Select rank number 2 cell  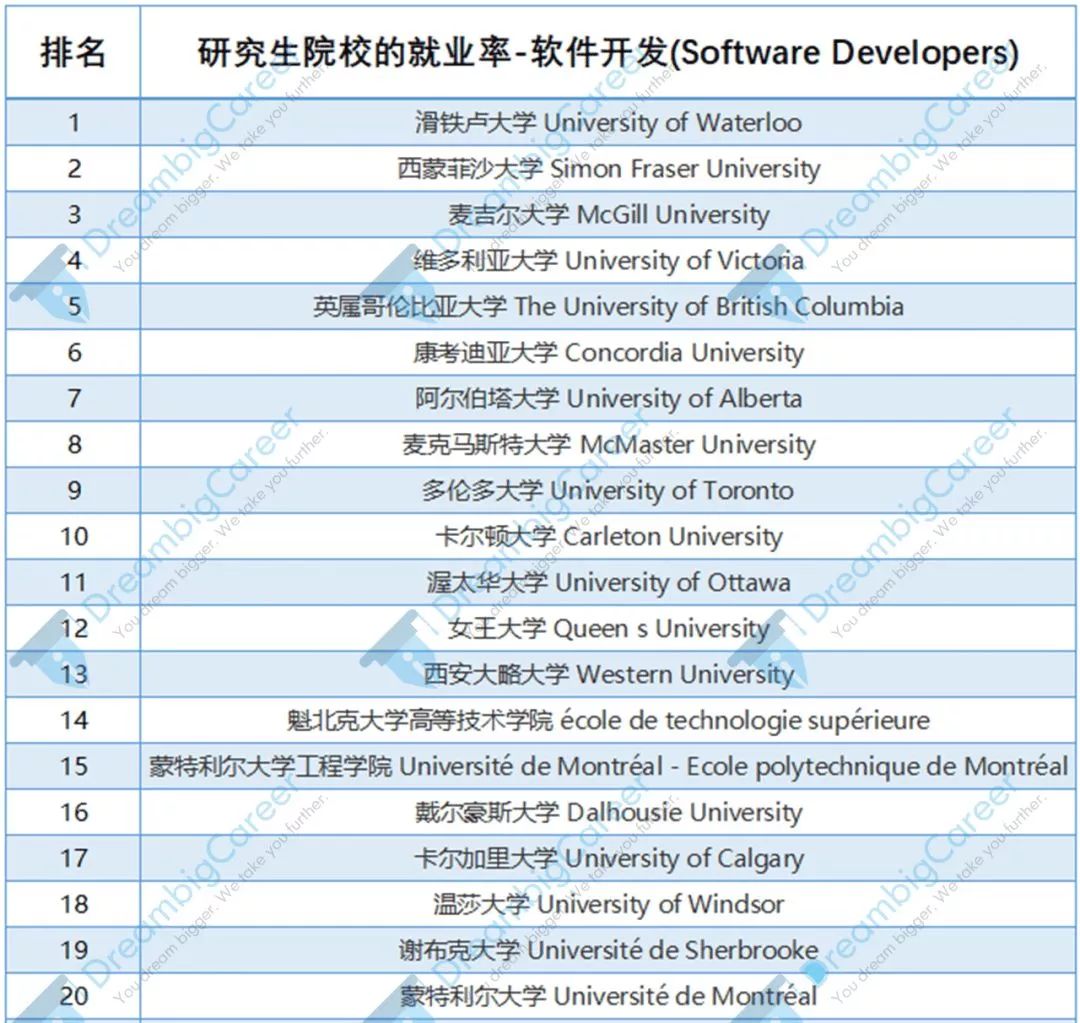click(74, 169)
